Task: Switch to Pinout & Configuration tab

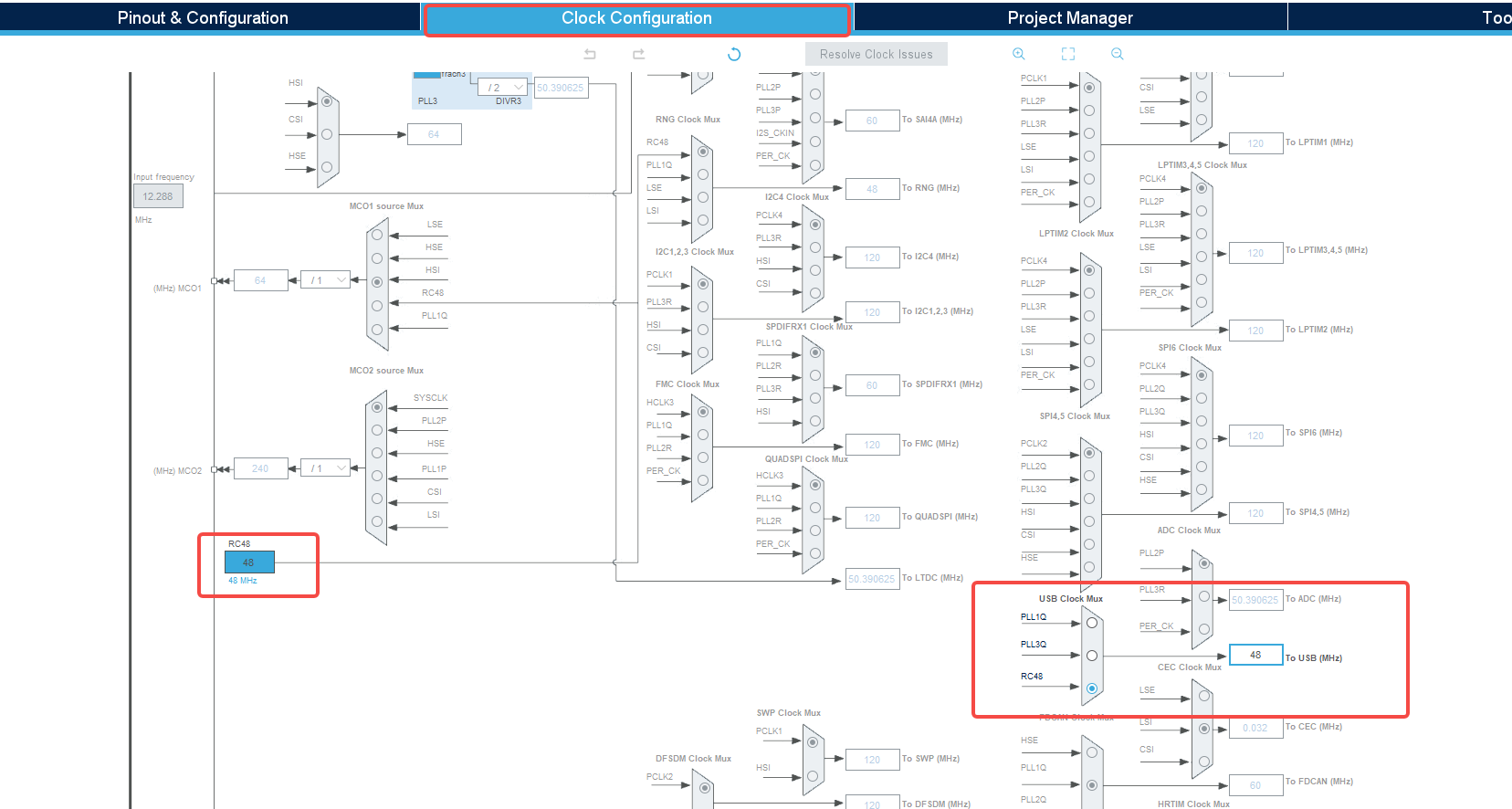Action: point(203,17)
